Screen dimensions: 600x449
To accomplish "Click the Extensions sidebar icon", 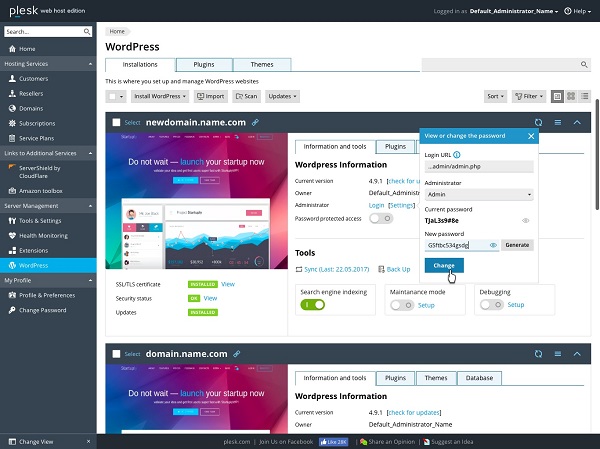I will (11, 250).
